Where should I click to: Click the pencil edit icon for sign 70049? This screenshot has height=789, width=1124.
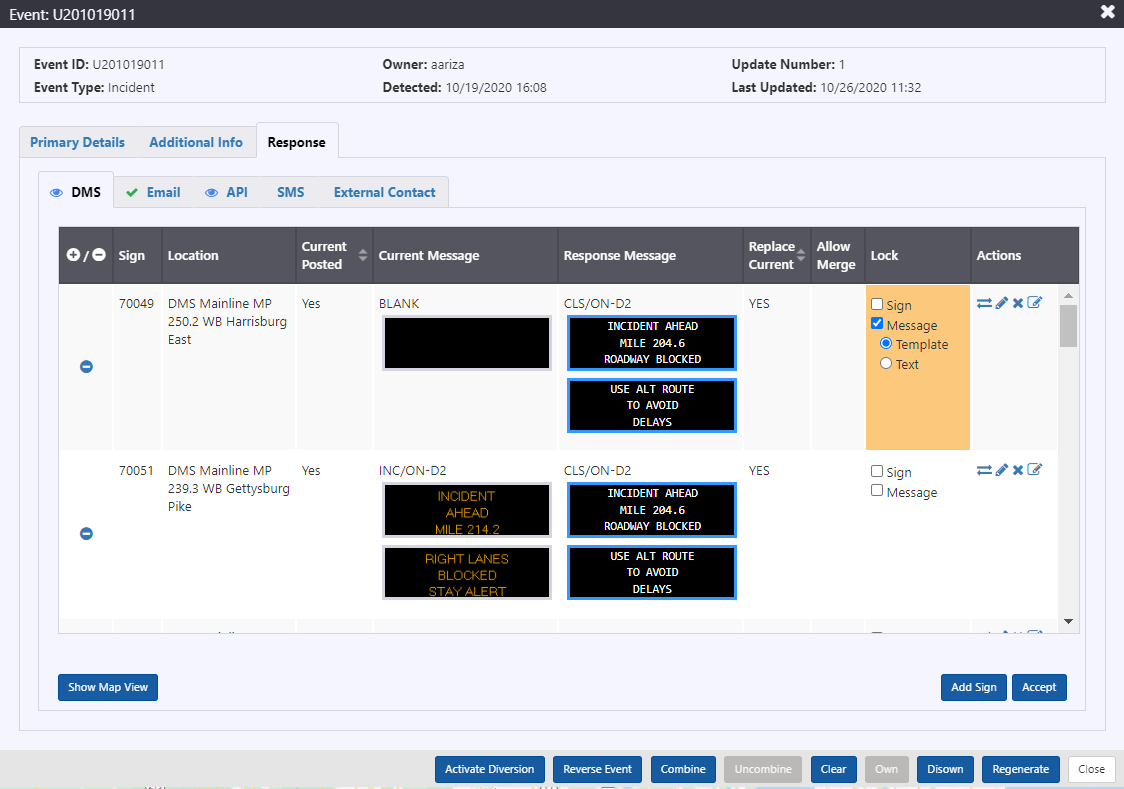click(1001, 303)
